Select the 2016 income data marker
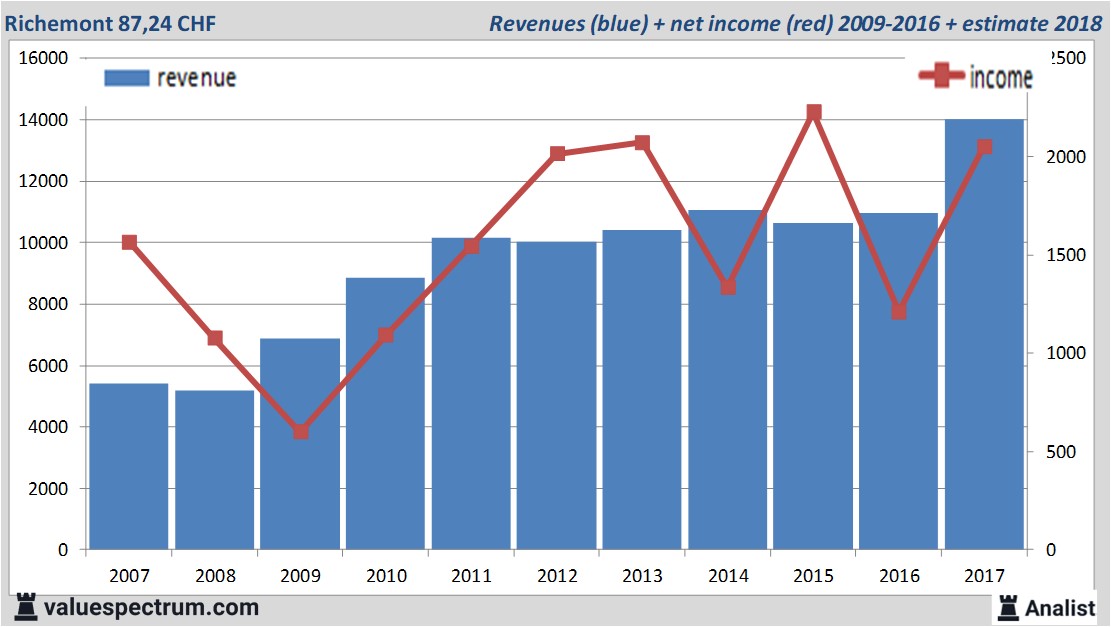 tap(899, 312)
